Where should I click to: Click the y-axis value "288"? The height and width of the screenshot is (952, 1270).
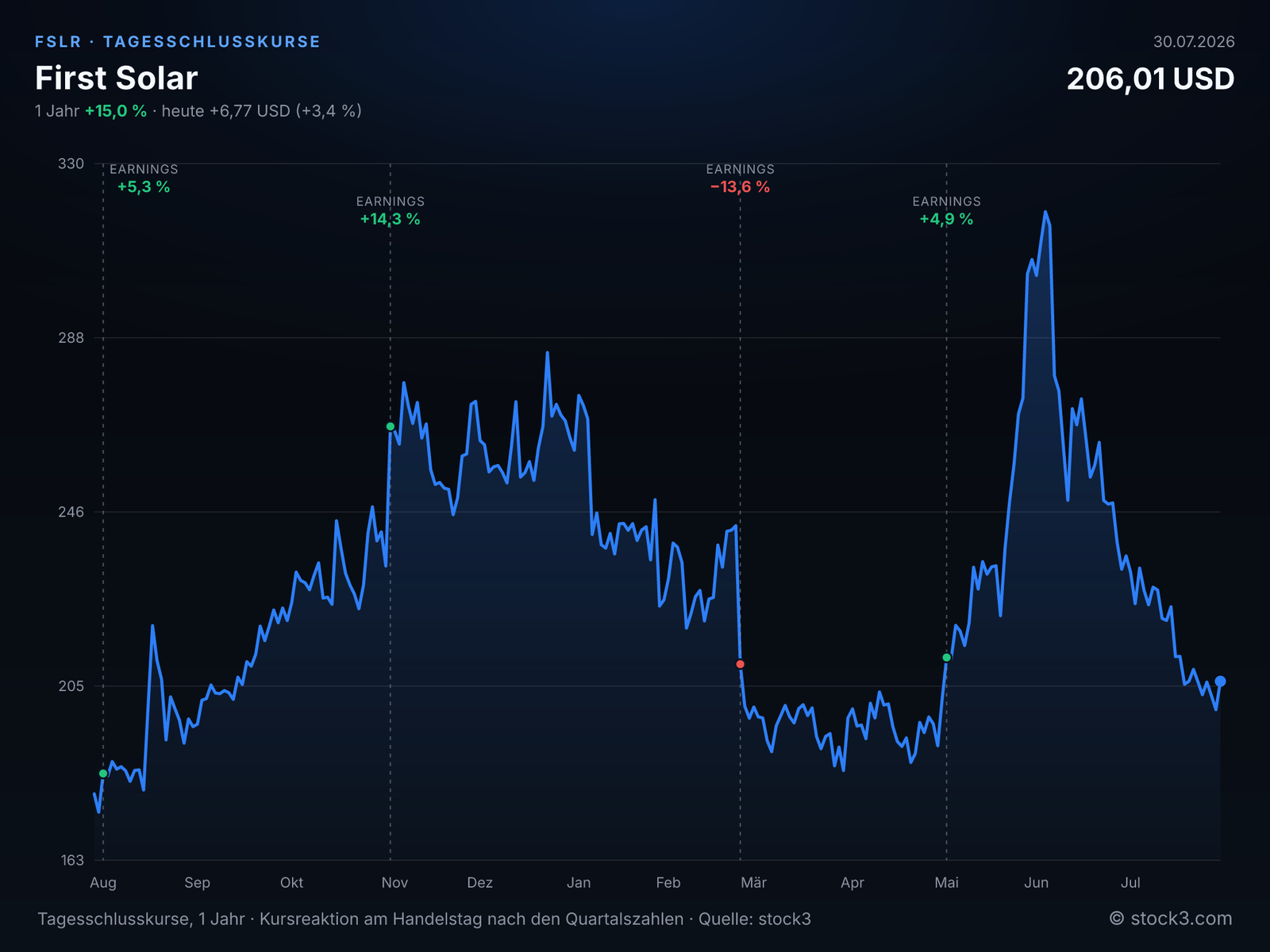pos(71,338)
